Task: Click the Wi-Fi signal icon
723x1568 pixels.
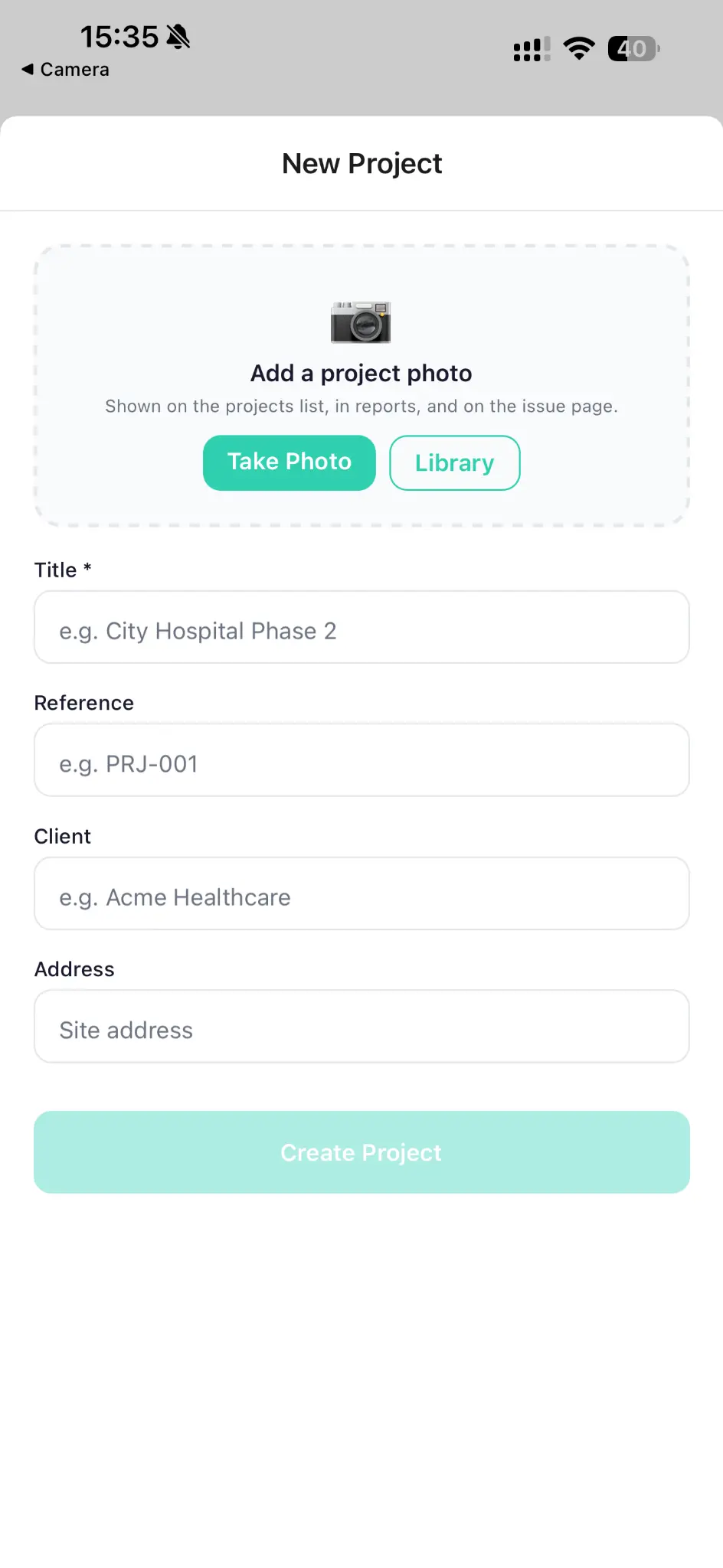Action: click(x=579, y=48)
